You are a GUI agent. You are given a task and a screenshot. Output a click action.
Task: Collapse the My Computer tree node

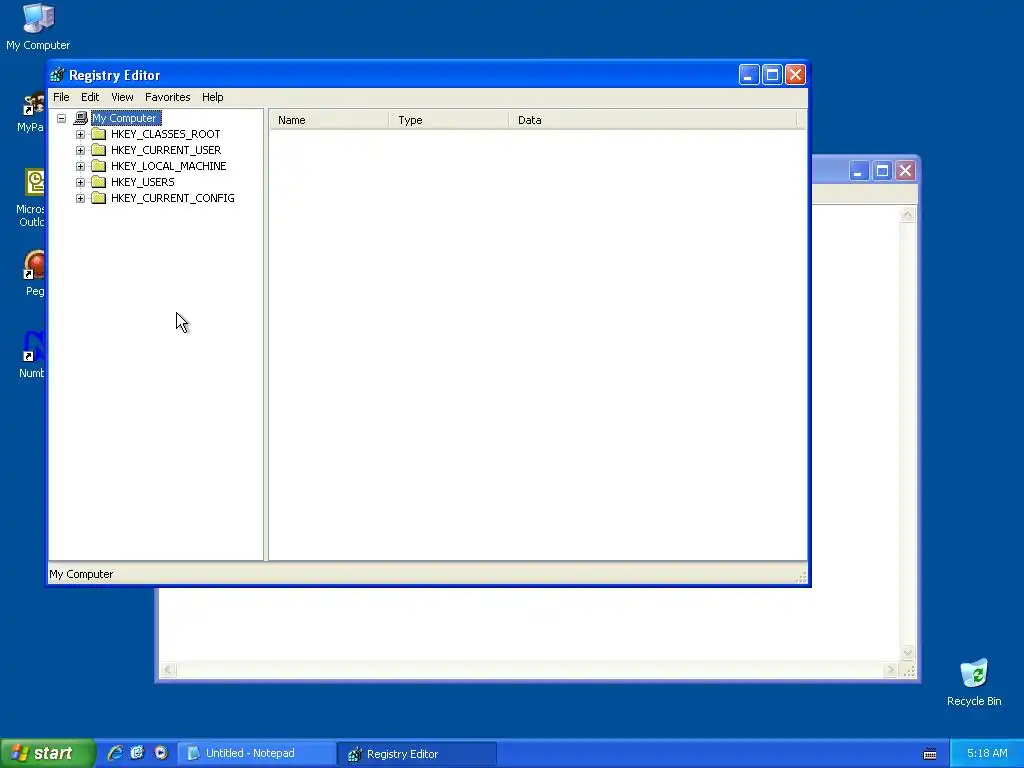point(61,118)
